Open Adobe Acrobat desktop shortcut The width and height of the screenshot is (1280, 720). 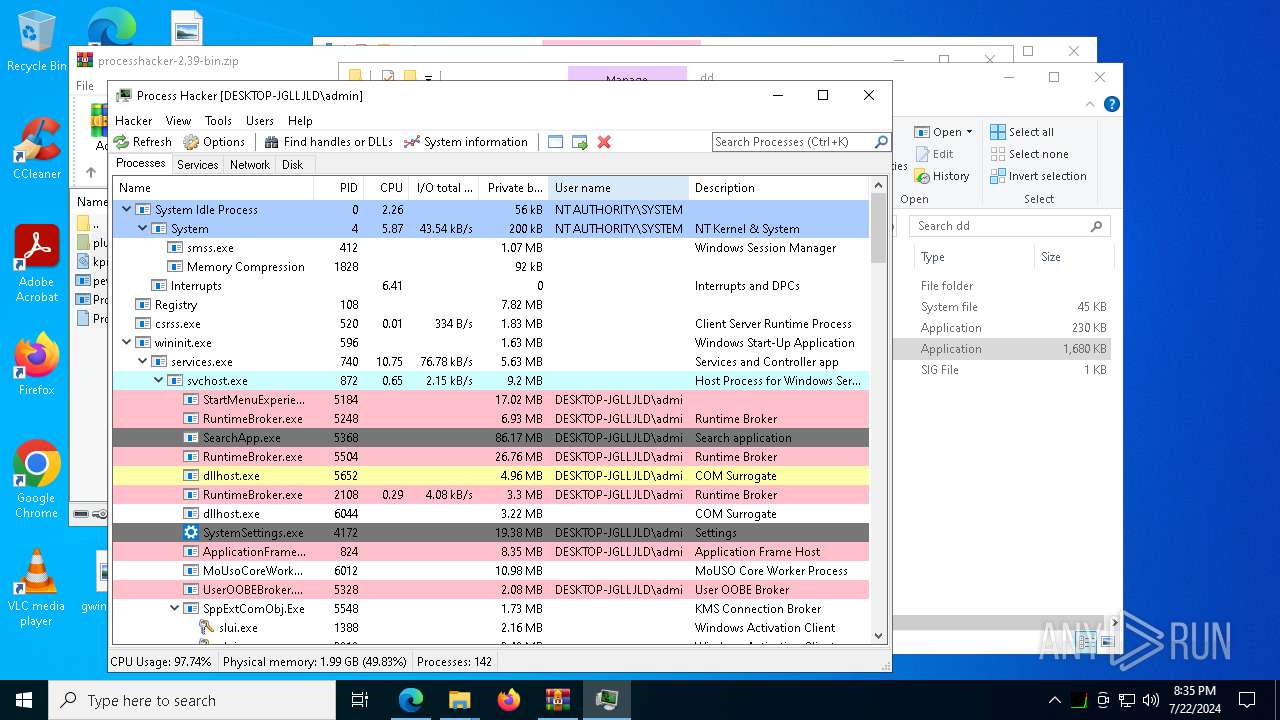click(36, 263)
